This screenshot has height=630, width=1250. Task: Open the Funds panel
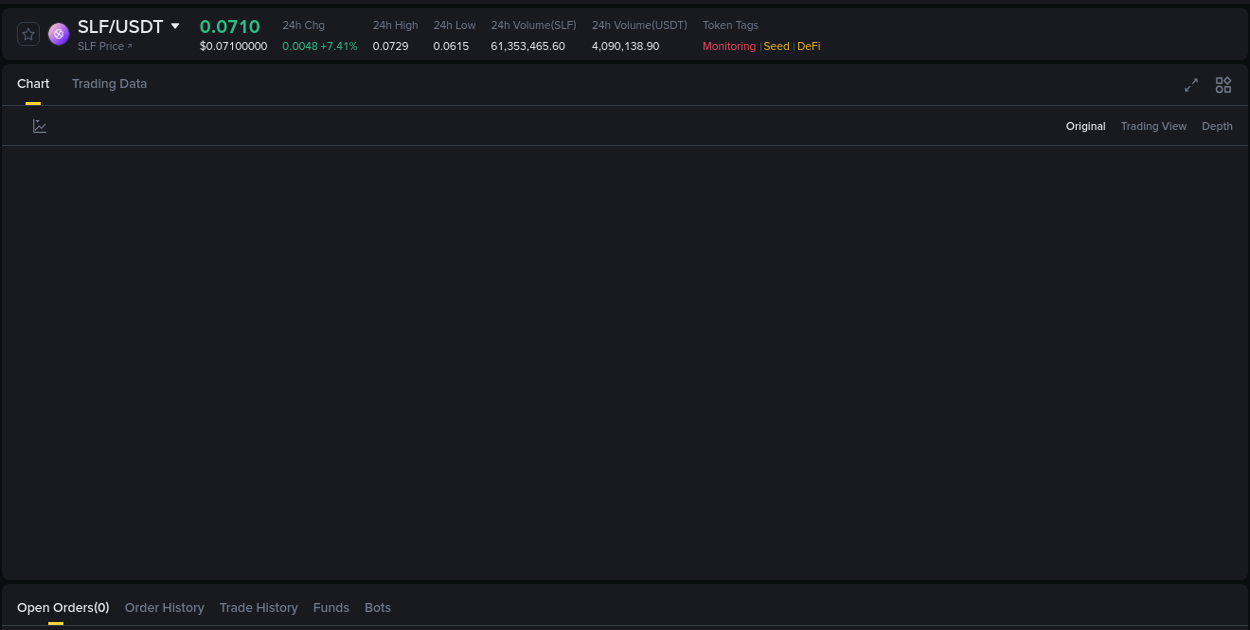tap(331, 607)
